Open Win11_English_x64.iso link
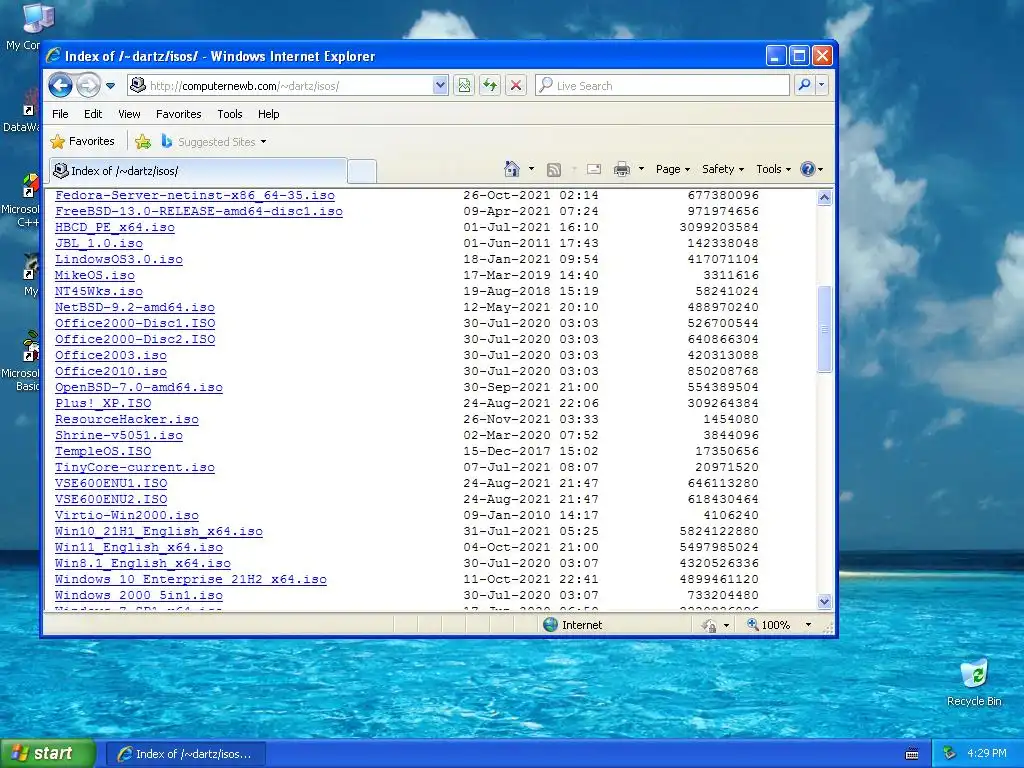This screenshot has width=1024, height=768. 138,547
